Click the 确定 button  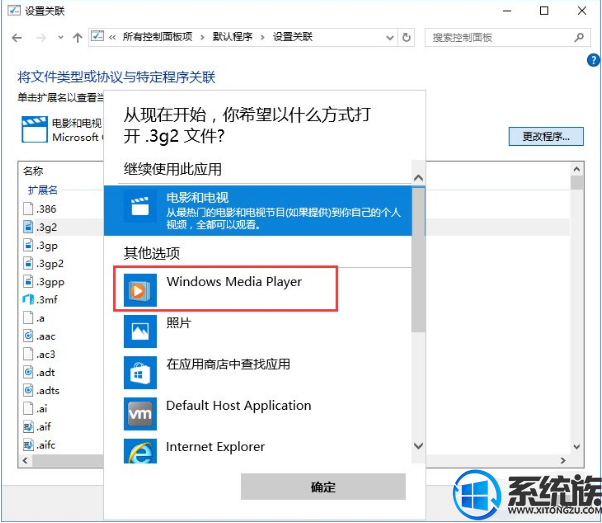[x=323, y=487]
